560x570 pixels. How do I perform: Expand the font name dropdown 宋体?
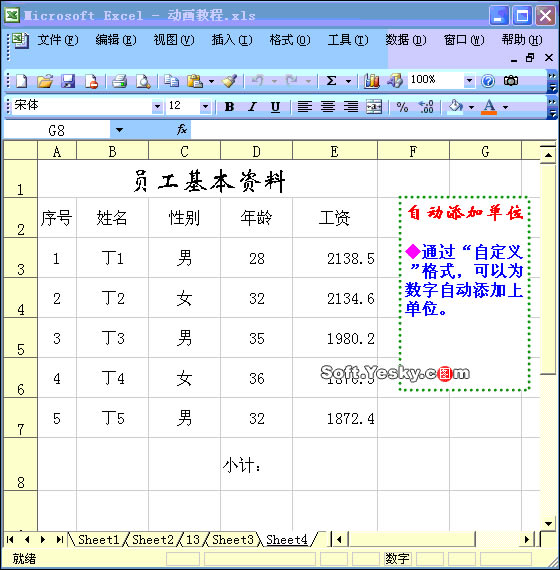click(157, 107)
